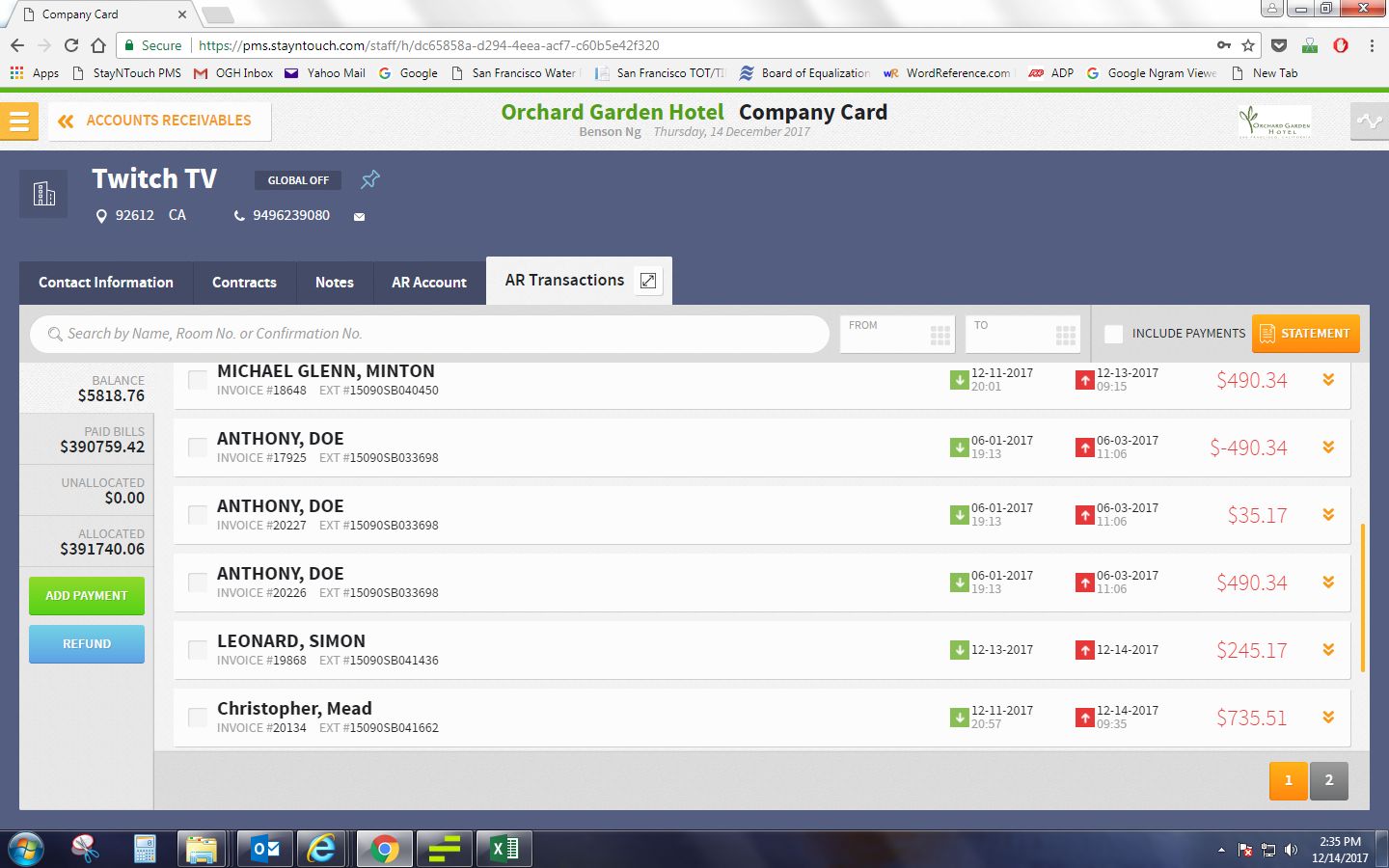Image resolution: width=1389 pixels, height=868 pixels.
Task: Click the FROM date field
Action: click(897, 335)
